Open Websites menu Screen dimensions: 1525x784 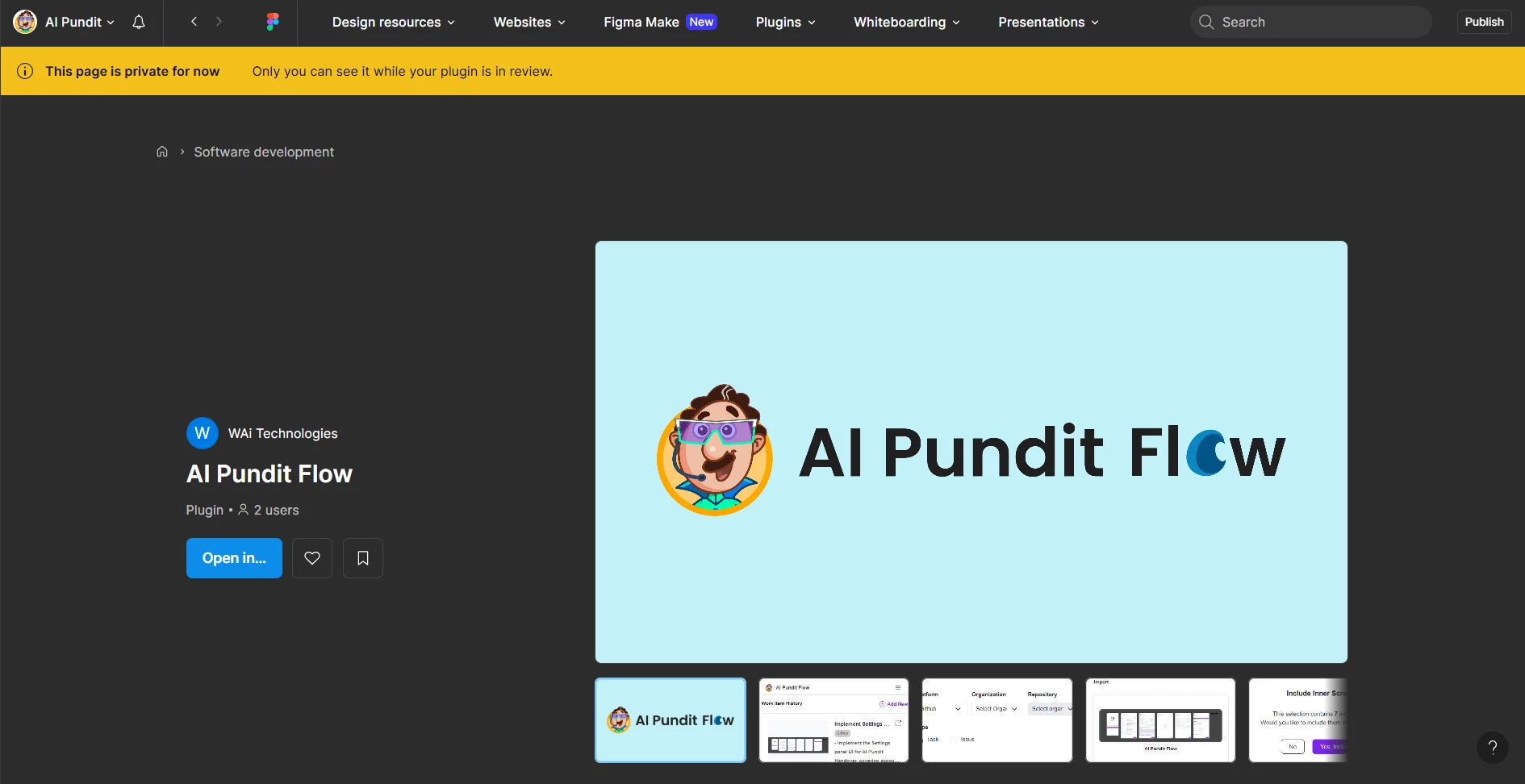point(529,22)
